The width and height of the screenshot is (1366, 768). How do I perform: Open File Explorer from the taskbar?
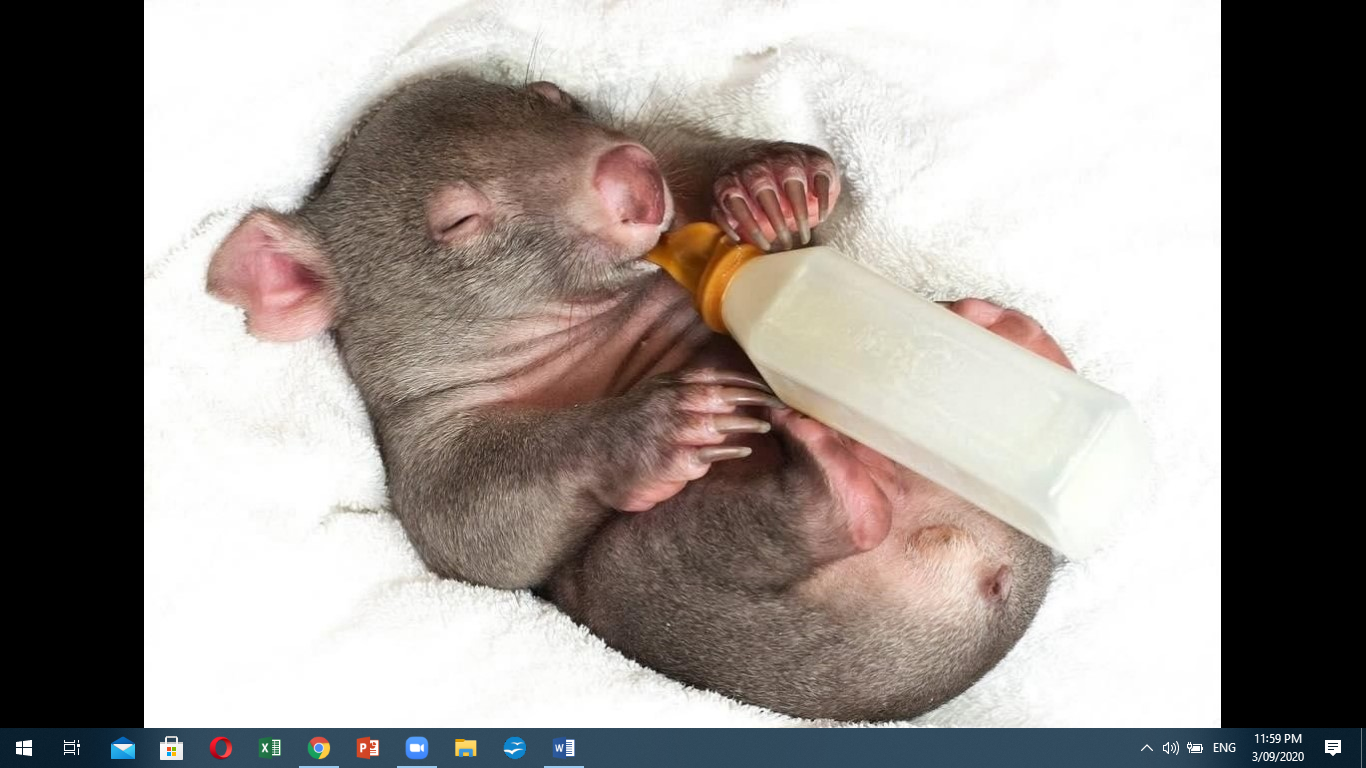(x=466, y=748)
